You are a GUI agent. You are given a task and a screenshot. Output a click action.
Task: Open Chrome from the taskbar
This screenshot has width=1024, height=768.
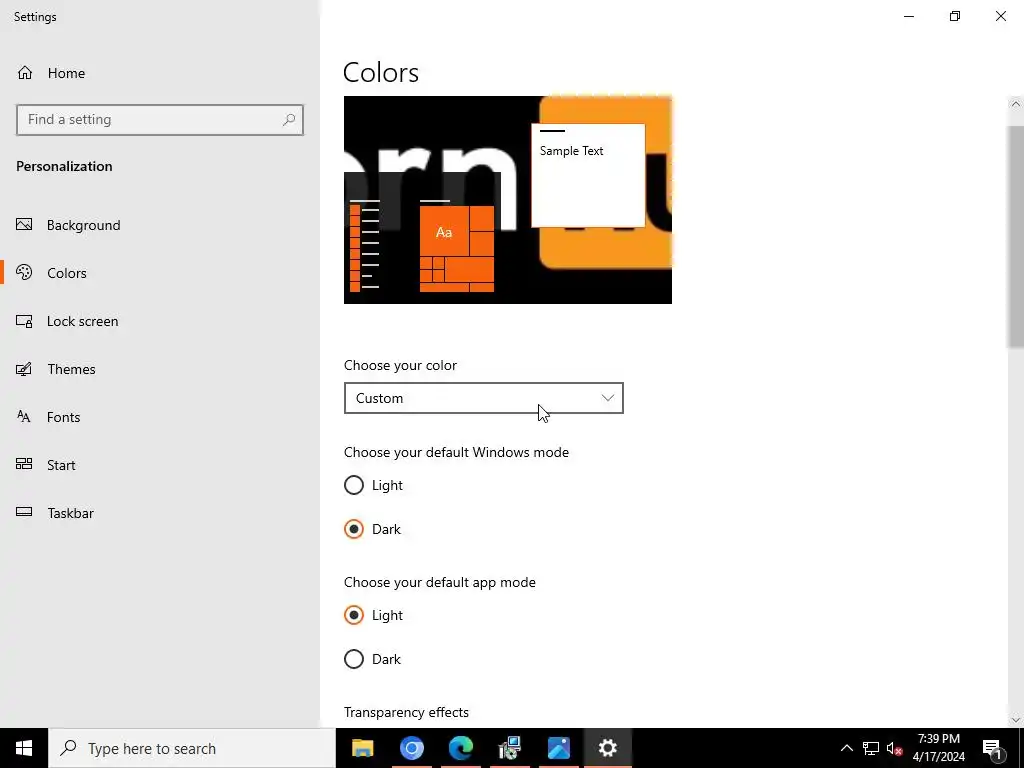pyautogui.click(x=411, y=748)
